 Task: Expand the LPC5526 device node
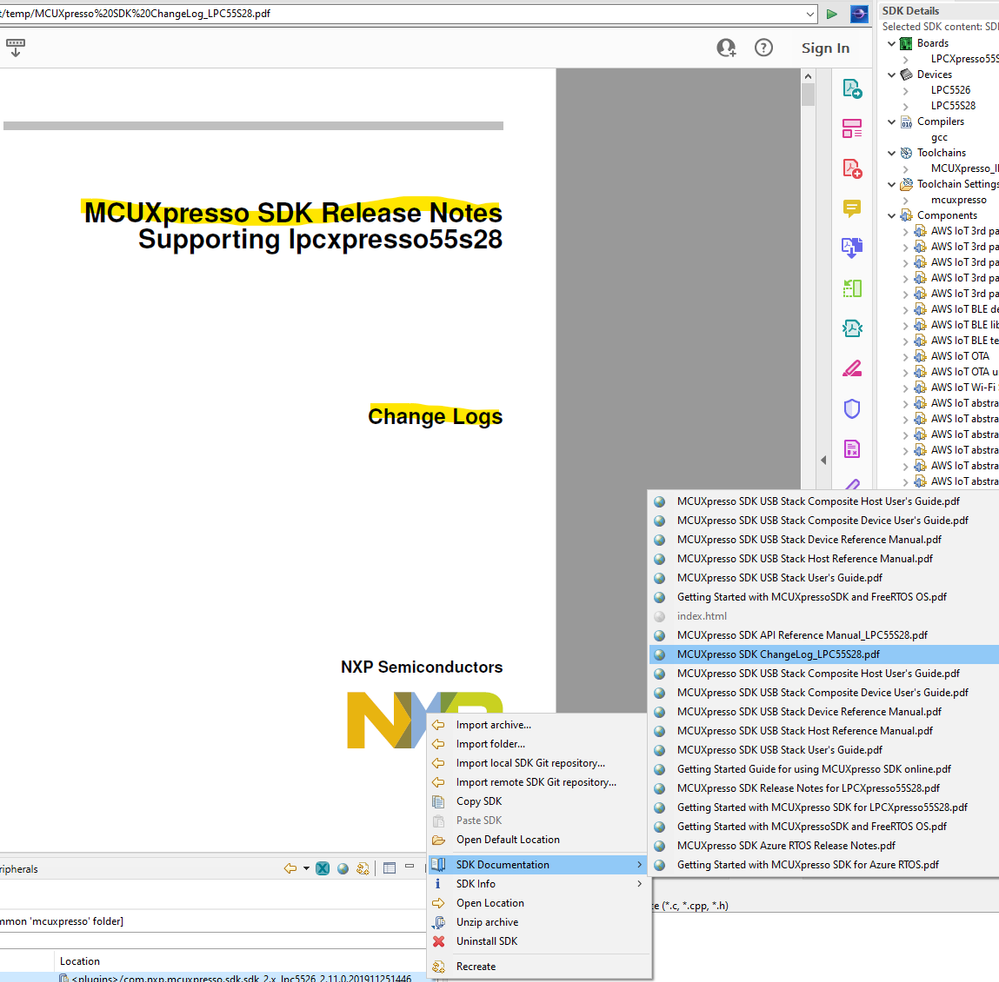(x=905, y=90)
